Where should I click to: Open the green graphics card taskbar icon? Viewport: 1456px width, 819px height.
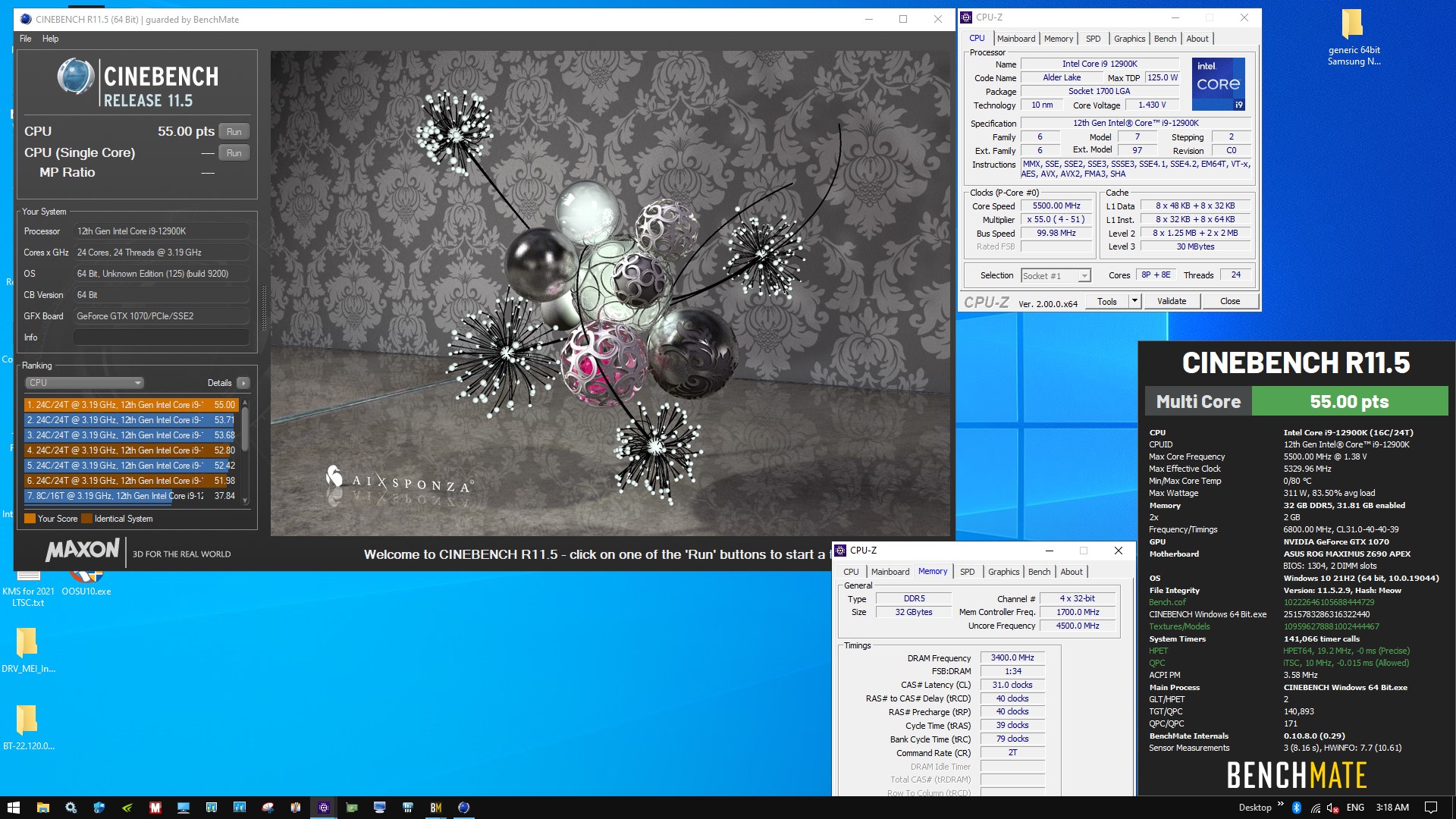[351, 808]
